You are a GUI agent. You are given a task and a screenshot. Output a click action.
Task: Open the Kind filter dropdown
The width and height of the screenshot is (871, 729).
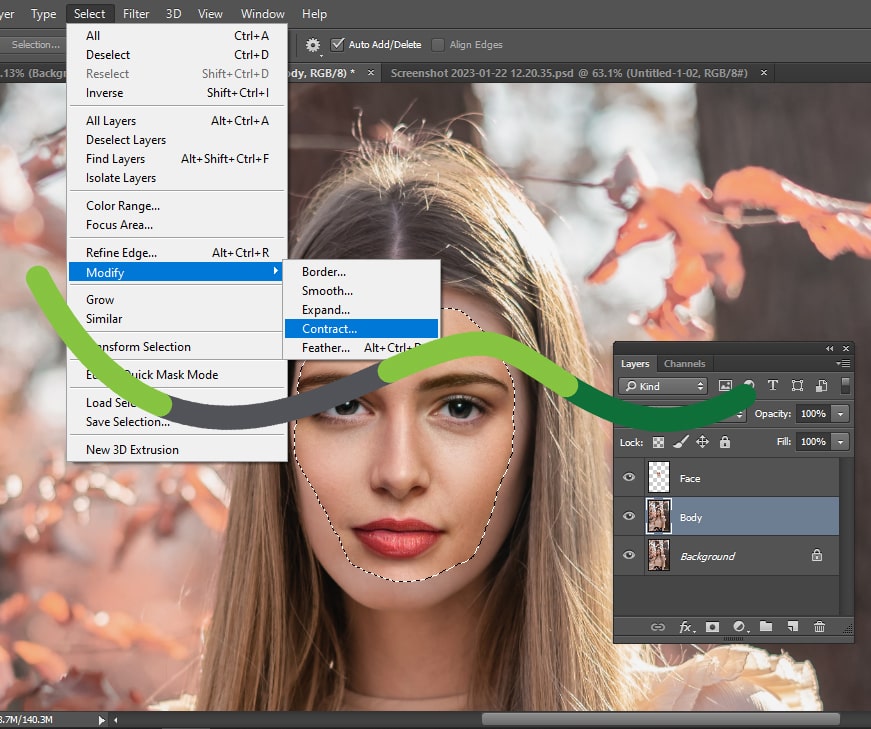663,386
